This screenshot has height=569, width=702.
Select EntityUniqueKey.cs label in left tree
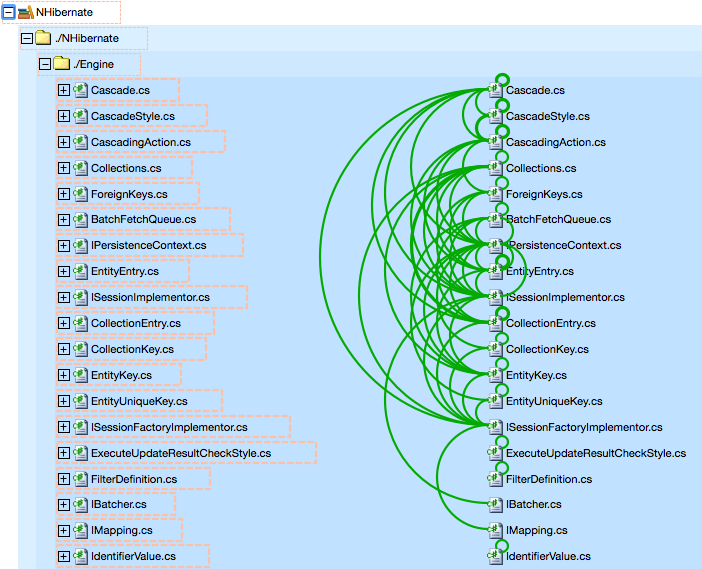139,401
